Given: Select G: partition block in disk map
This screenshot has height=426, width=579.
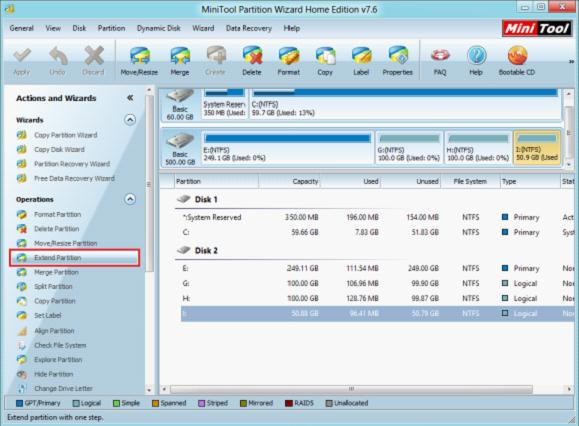Looking at the screenshot, I should 409,148.
